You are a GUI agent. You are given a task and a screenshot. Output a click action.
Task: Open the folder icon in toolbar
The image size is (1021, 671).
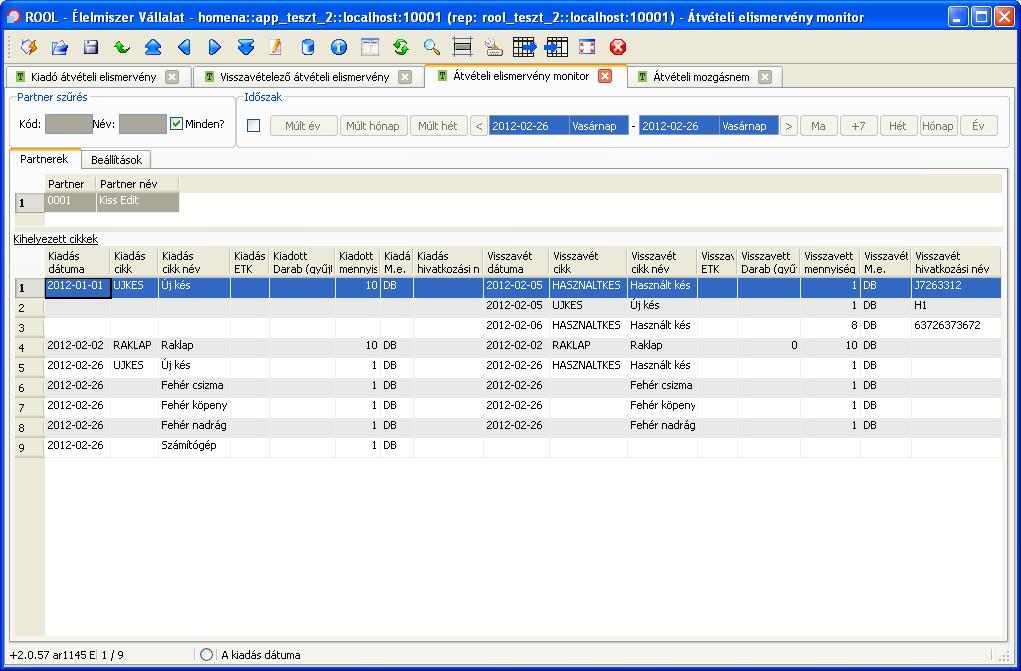click(x=60, y=47)
